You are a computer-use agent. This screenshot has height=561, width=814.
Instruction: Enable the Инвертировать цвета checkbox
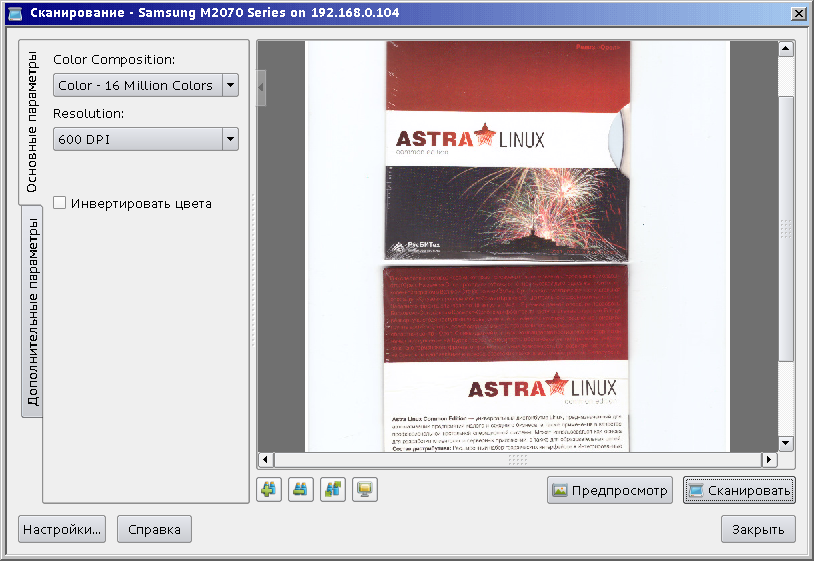click(x=60, y=203)
